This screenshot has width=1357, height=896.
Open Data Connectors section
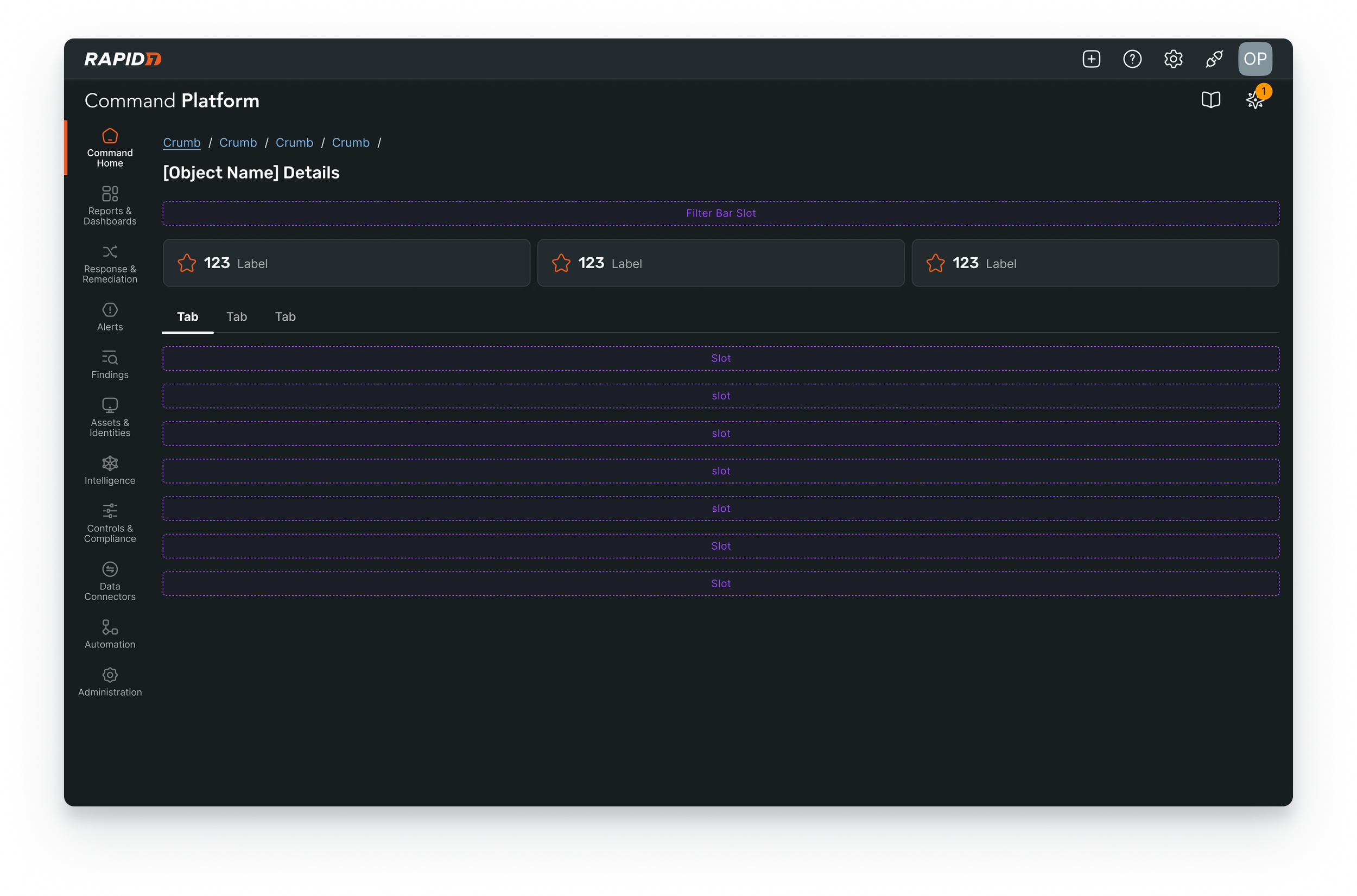click(110, 581)
